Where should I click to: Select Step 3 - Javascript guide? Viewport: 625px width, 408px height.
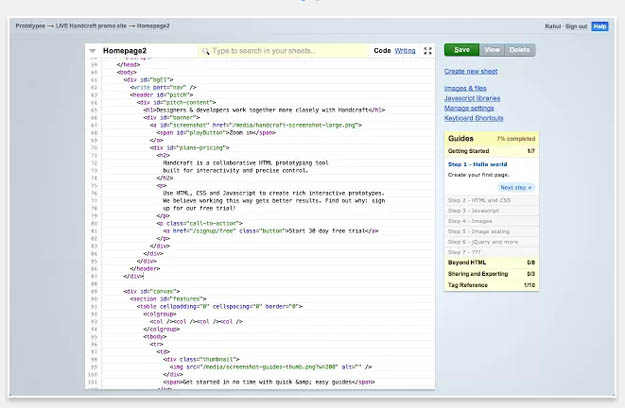click(491, 210)
